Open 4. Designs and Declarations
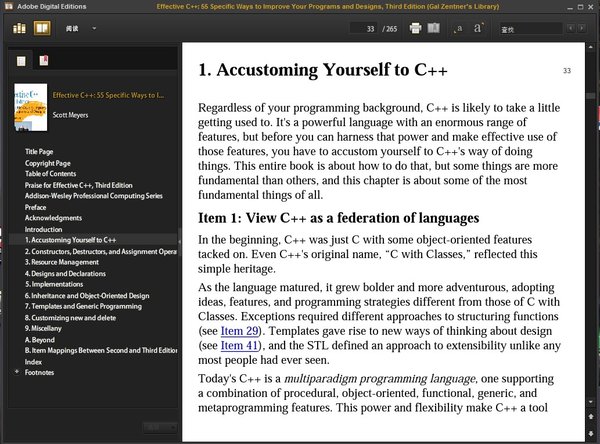The width and height of the screenshot is (600, 444). [x=65, y=274]
